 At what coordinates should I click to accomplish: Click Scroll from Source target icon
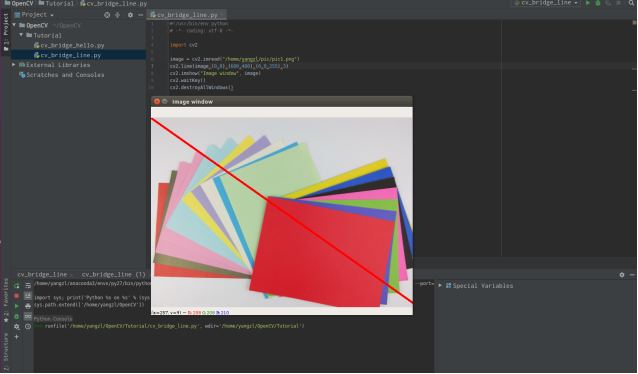(x=107, y=15)
